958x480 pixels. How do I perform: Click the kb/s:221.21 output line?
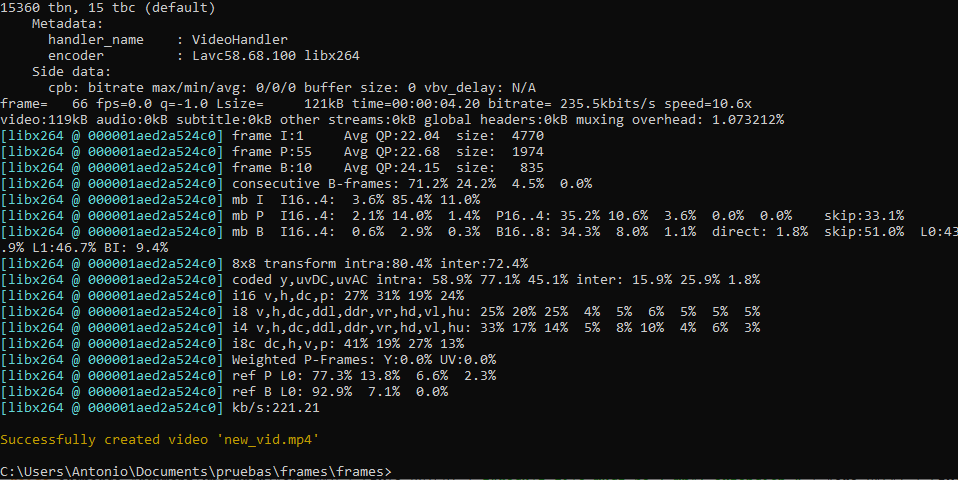click(160, 407)
